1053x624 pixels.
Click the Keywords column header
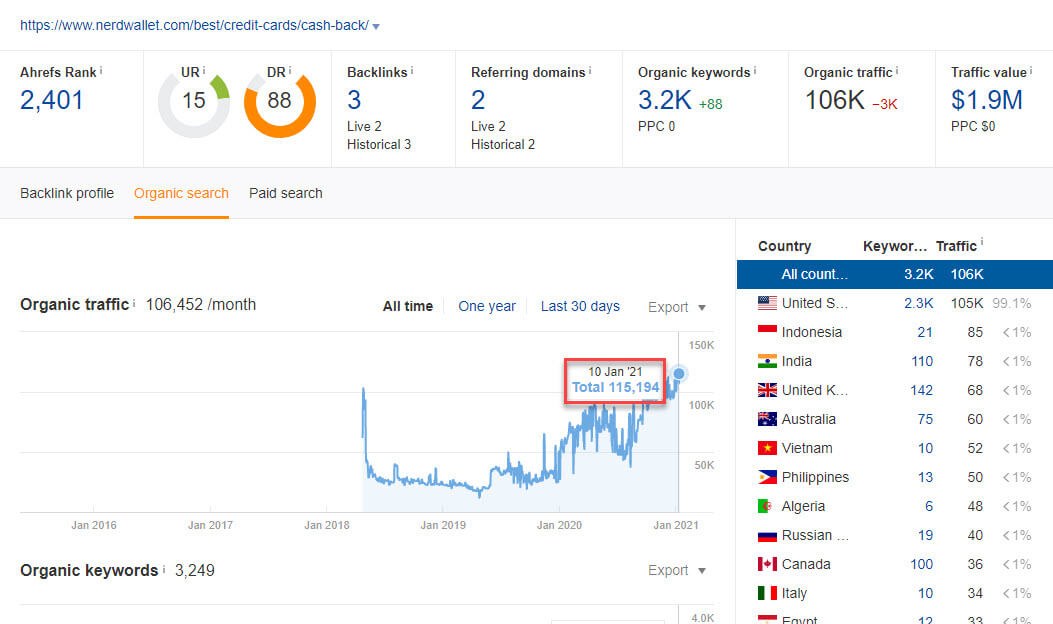click(x=895, y=246)
